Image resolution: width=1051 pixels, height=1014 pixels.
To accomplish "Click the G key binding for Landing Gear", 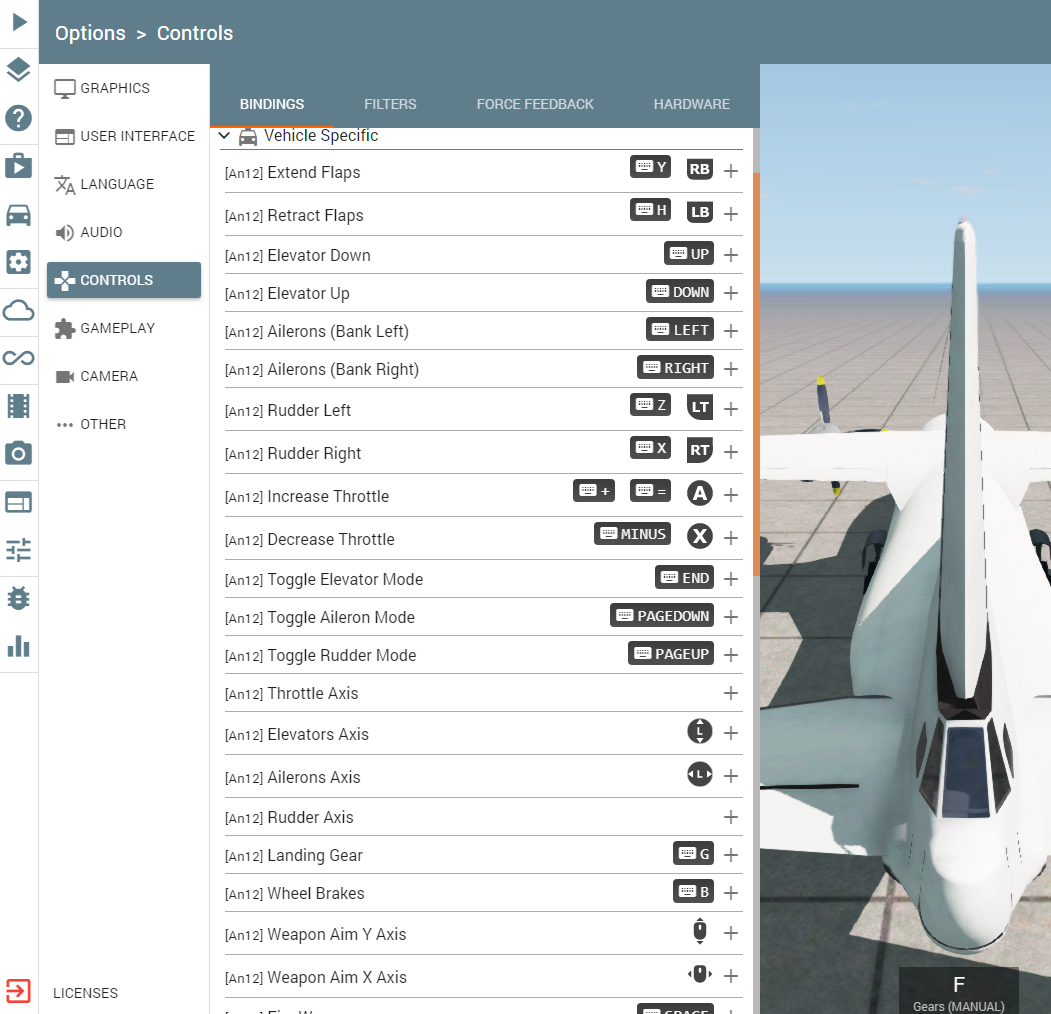I will pyautogui.click(x=693, y=853).
